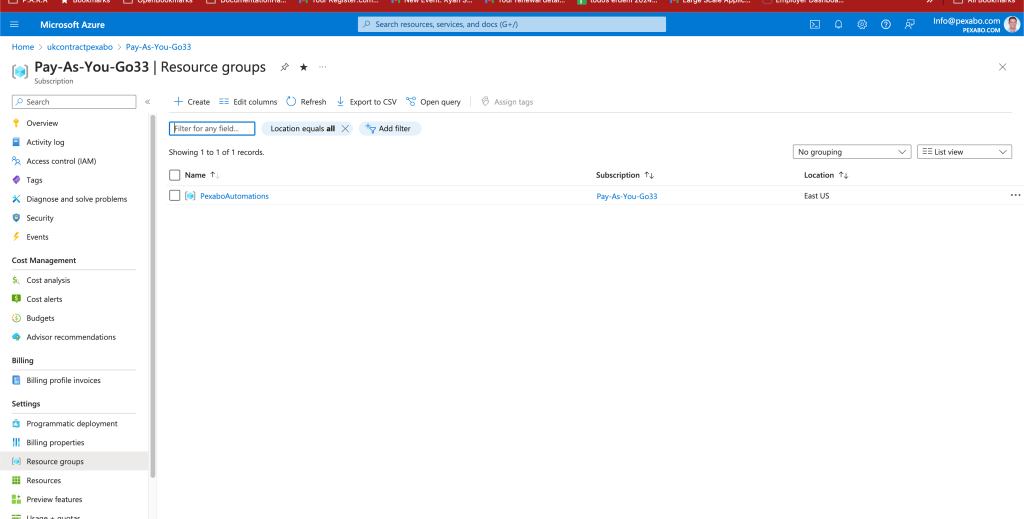The width and height of the screenshot is (1024, 519).
Task: Focus the Azure global search bar
Action: [512, 24]
